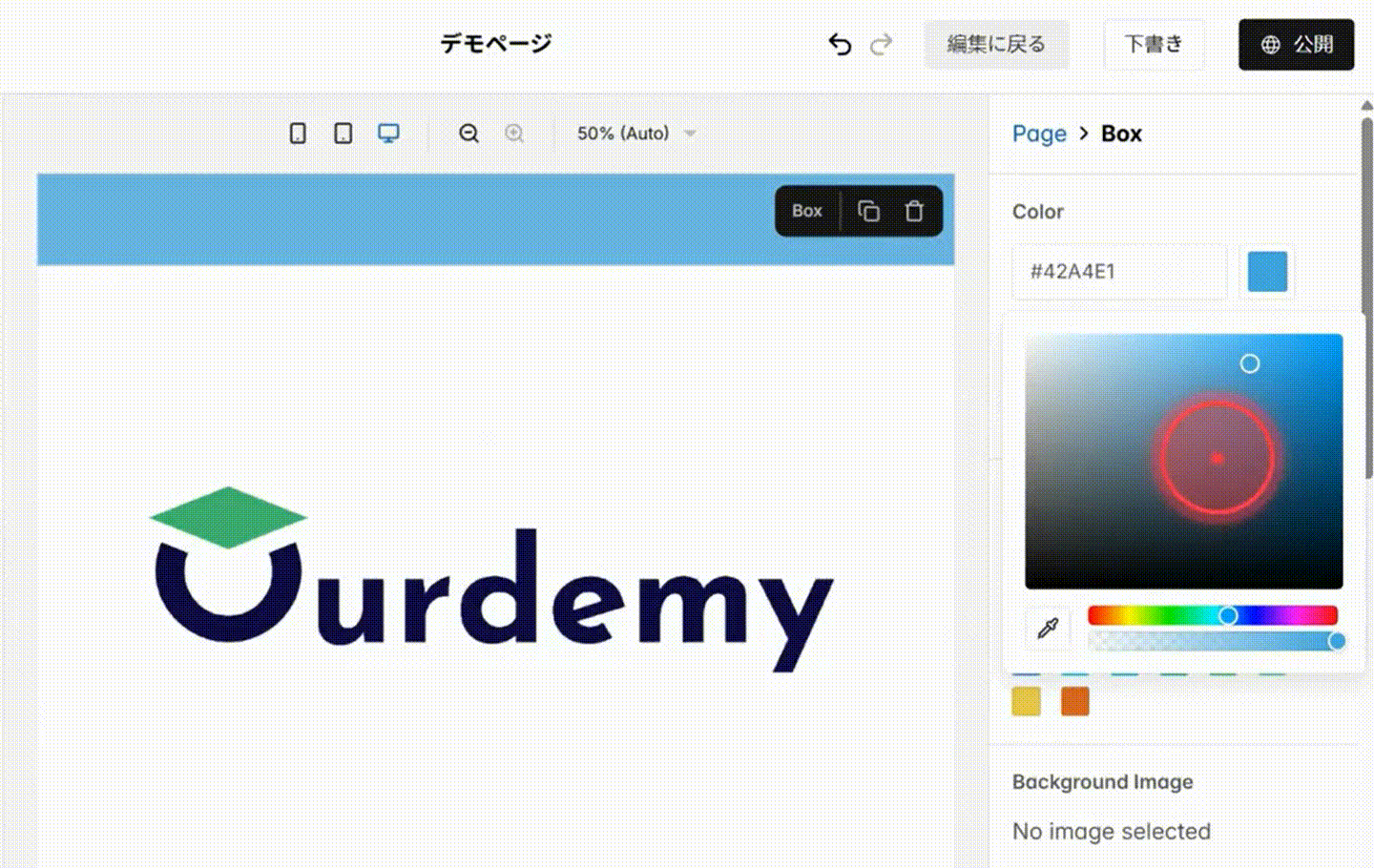Click the redo arrow
Screen dimensions: 1374x868
click(x=881, y=44)
